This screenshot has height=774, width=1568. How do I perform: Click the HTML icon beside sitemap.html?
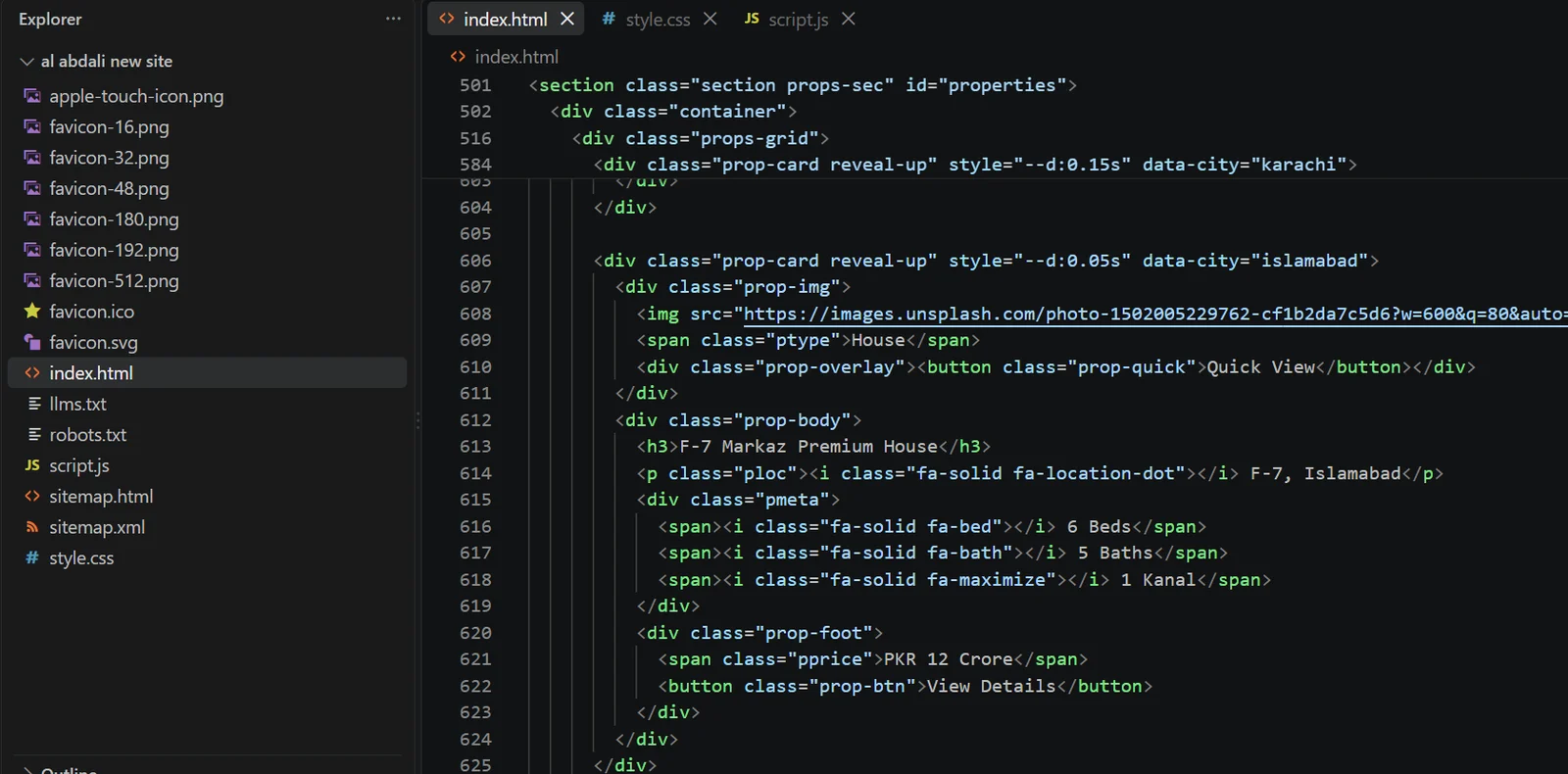tap(32, 496)
